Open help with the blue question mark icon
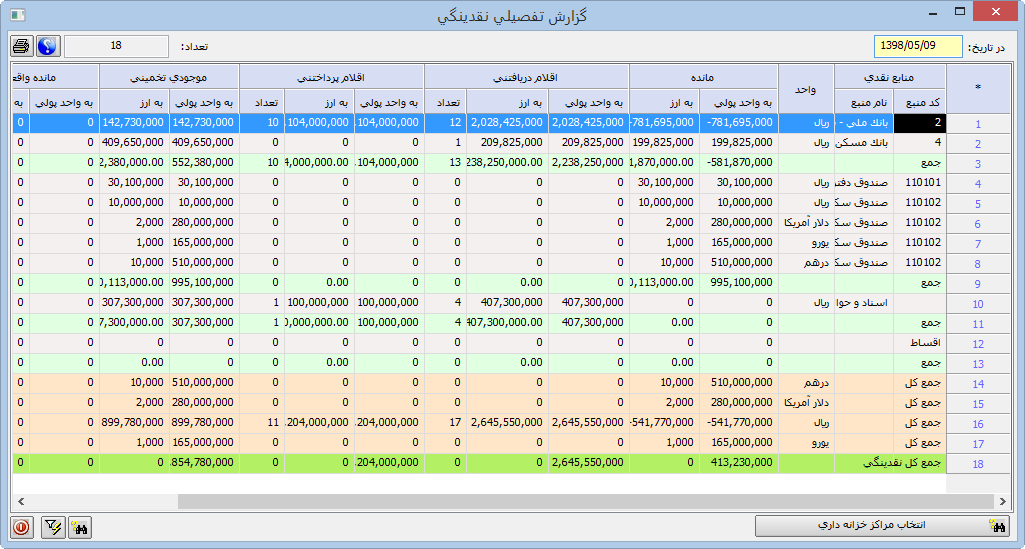The width and height of the screenshot is (1025, 549). tap(47, 47)
